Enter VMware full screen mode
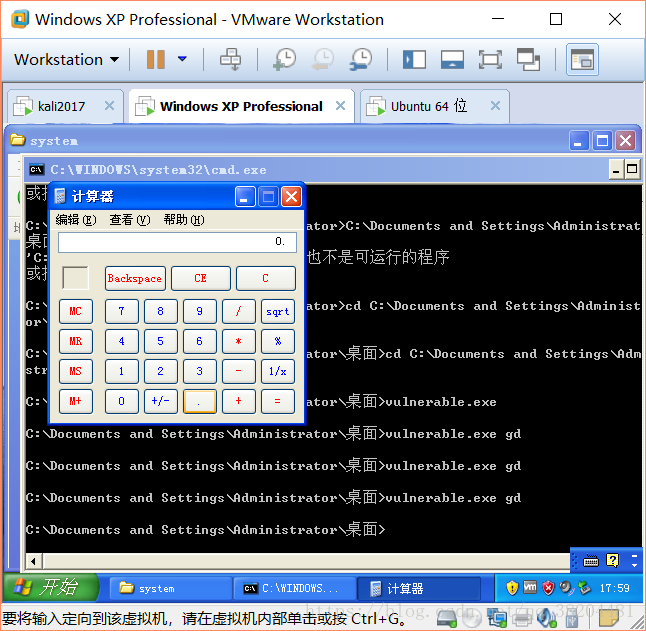The height and width of the screenshot is (631, 646). (x=490, y=59)
